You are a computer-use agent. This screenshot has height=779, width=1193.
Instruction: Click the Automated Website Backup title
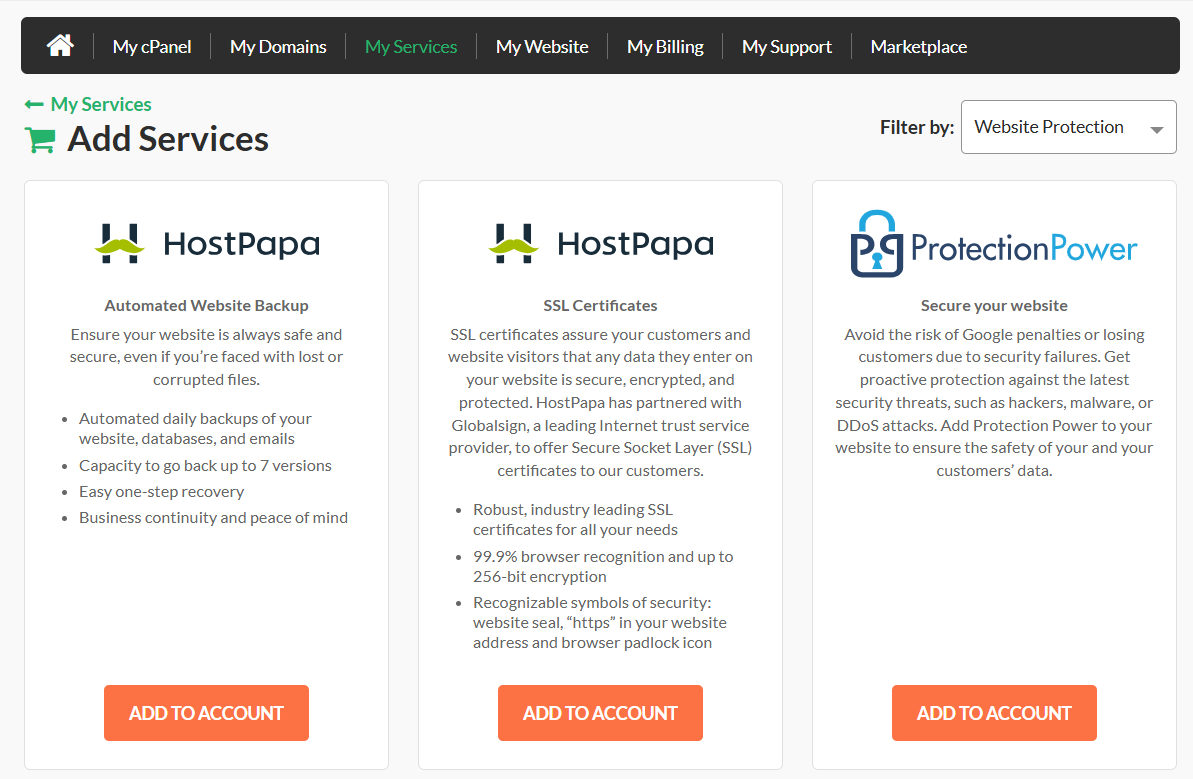coord(207,306)
